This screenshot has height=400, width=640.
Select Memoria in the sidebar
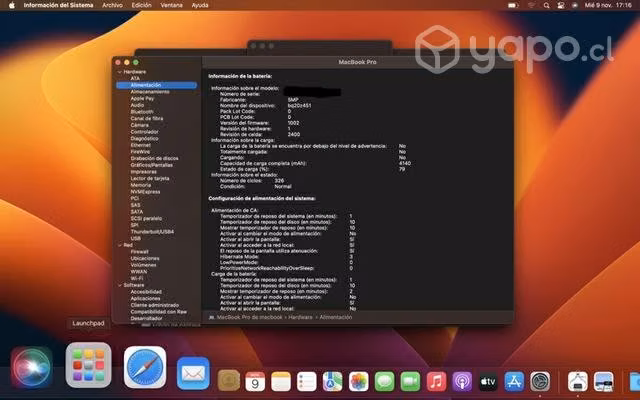(x=141, y=185)
